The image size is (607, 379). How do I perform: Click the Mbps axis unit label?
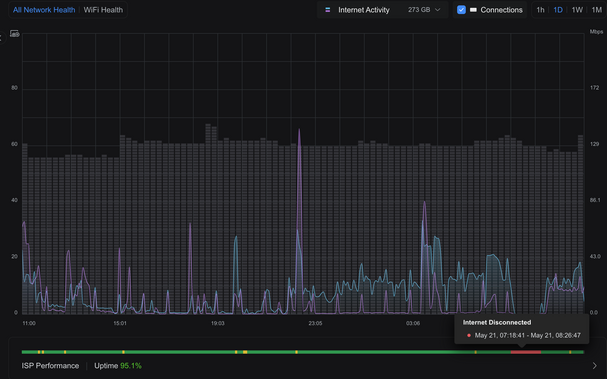pos(596,32)
